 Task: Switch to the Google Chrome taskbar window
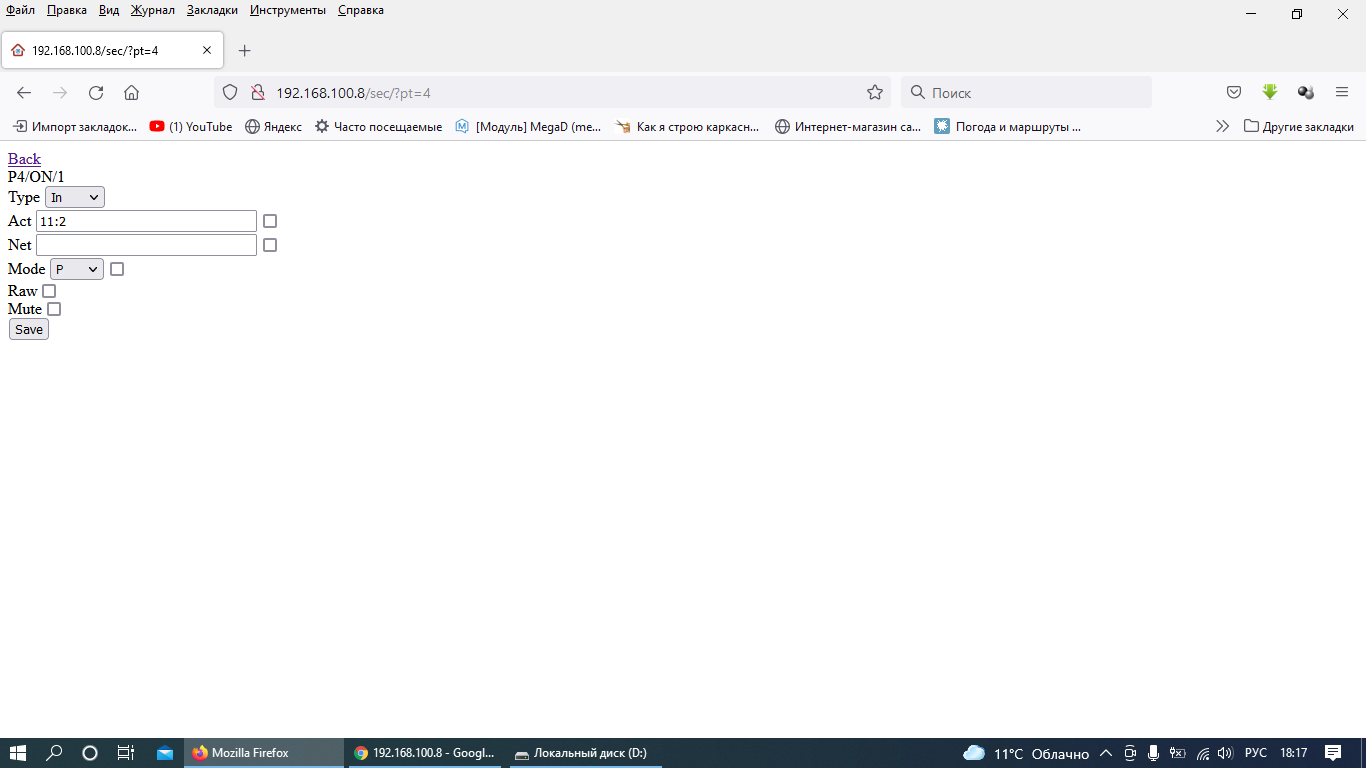click(x=425, y=753)
